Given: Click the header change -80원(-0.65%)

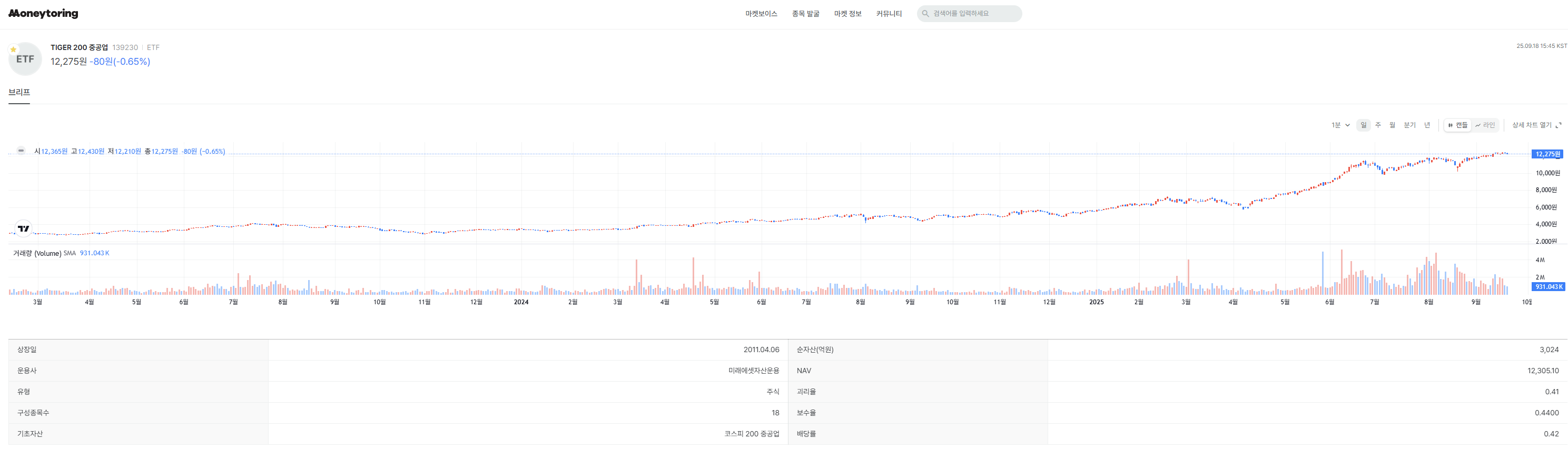Looking at the screenshot, I should pos(120,62).
